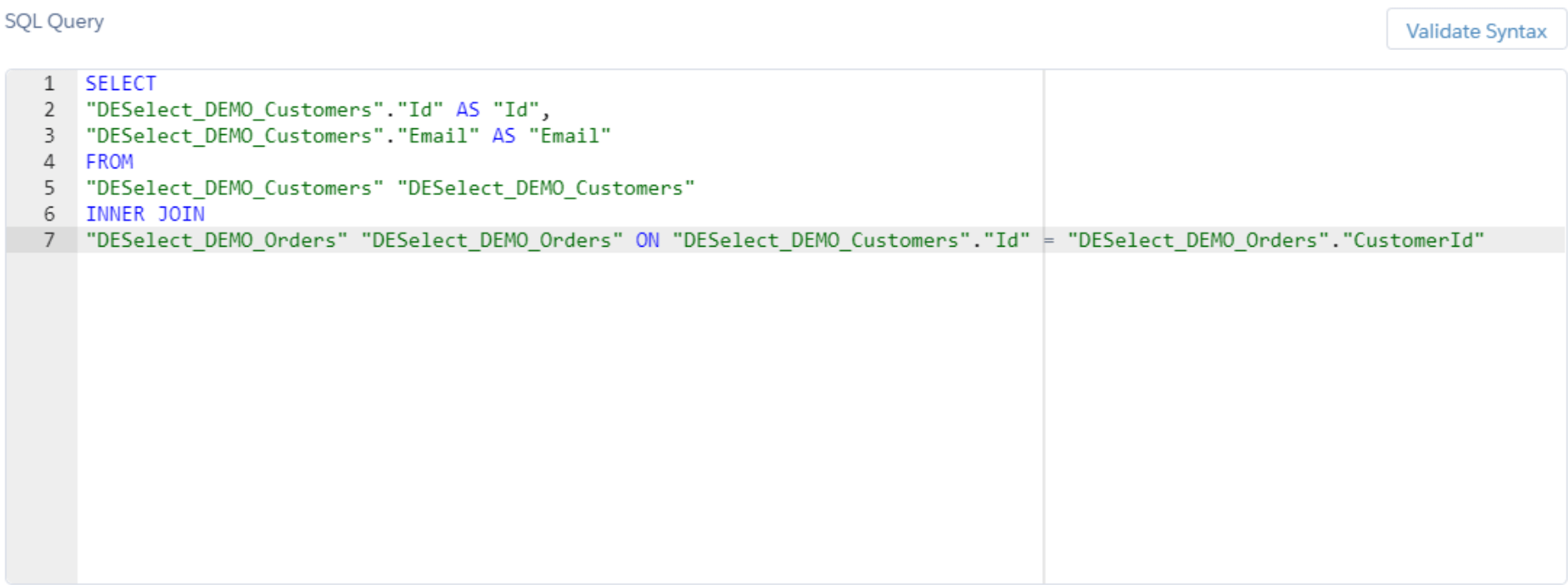This screenshot has height=585, width=1568.
Task: Place cursor on the equals sign in line 7
Action: coord(1049,240)
